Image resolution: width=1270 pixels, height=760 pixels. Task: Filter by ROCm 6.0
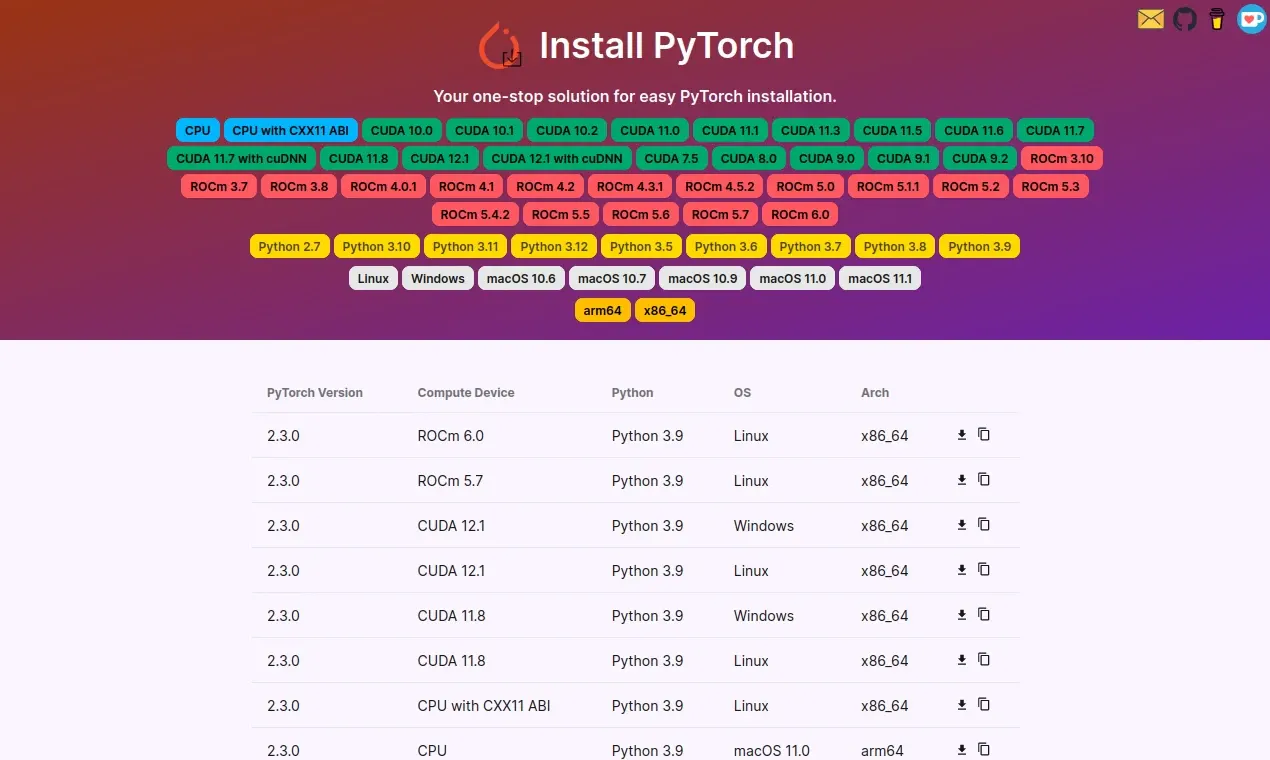[x=800, y=214]
